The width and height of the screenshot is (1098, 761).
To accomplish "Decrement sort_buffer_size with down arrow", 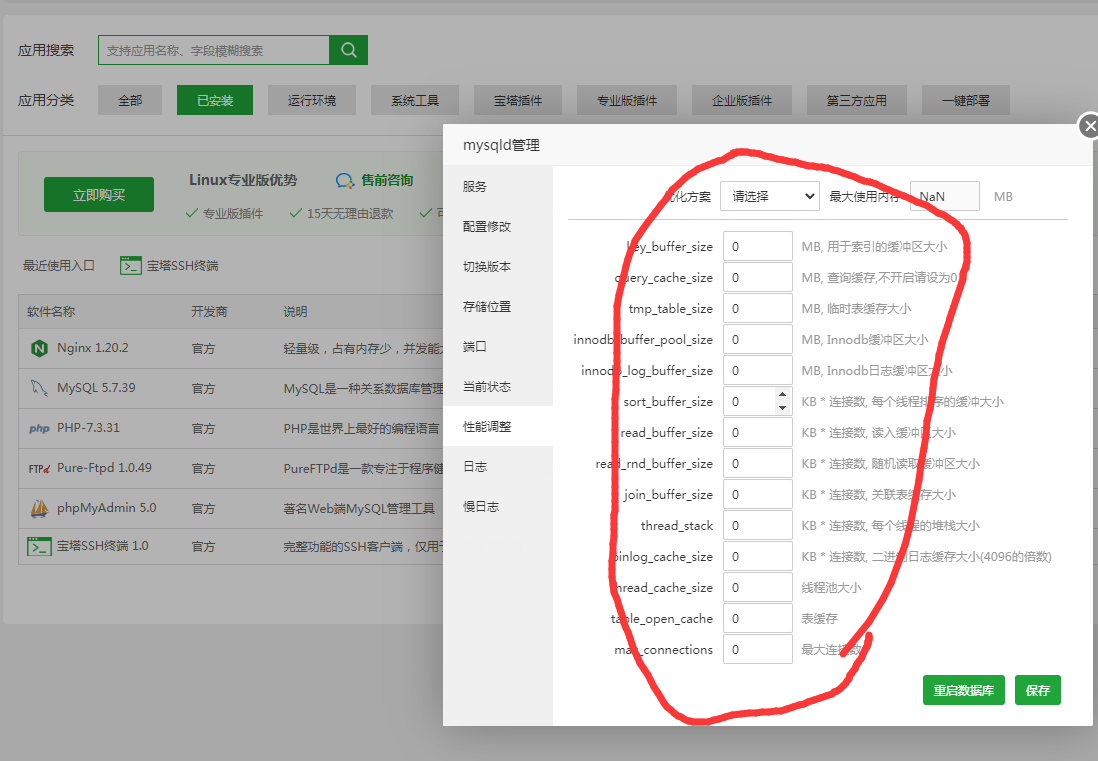I will tap(782, 408).
